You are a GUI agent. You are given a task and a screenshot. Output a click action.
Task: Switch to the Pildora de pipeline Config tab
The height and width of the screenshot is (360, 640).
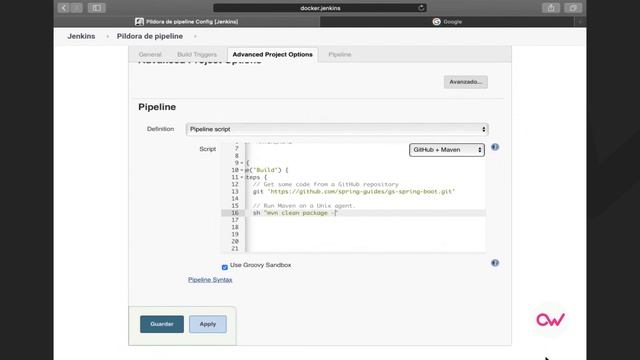[x=187, y=22]
